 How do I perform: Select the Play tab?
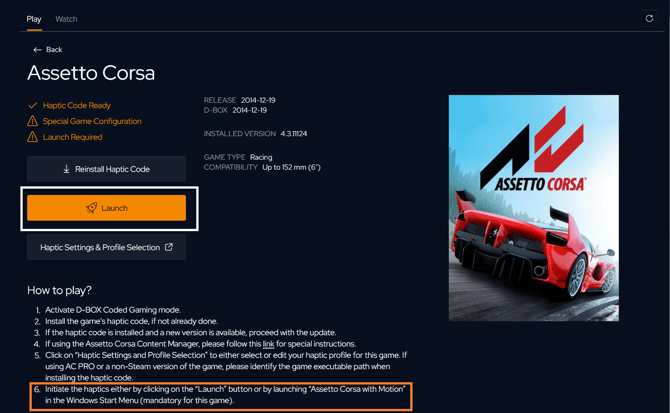(x=34, y=19)
